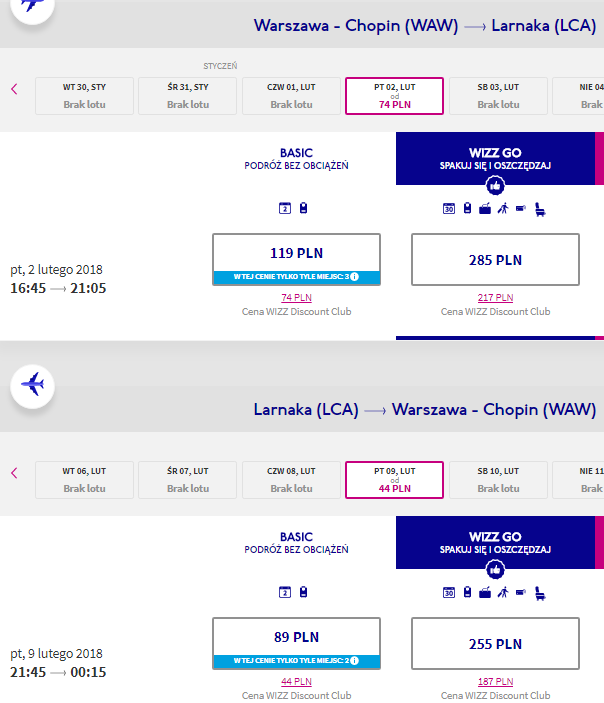Click check-in icon under return WIZZ GO
This screenshot has width=604, height=703.
click(x=521, y=592)
